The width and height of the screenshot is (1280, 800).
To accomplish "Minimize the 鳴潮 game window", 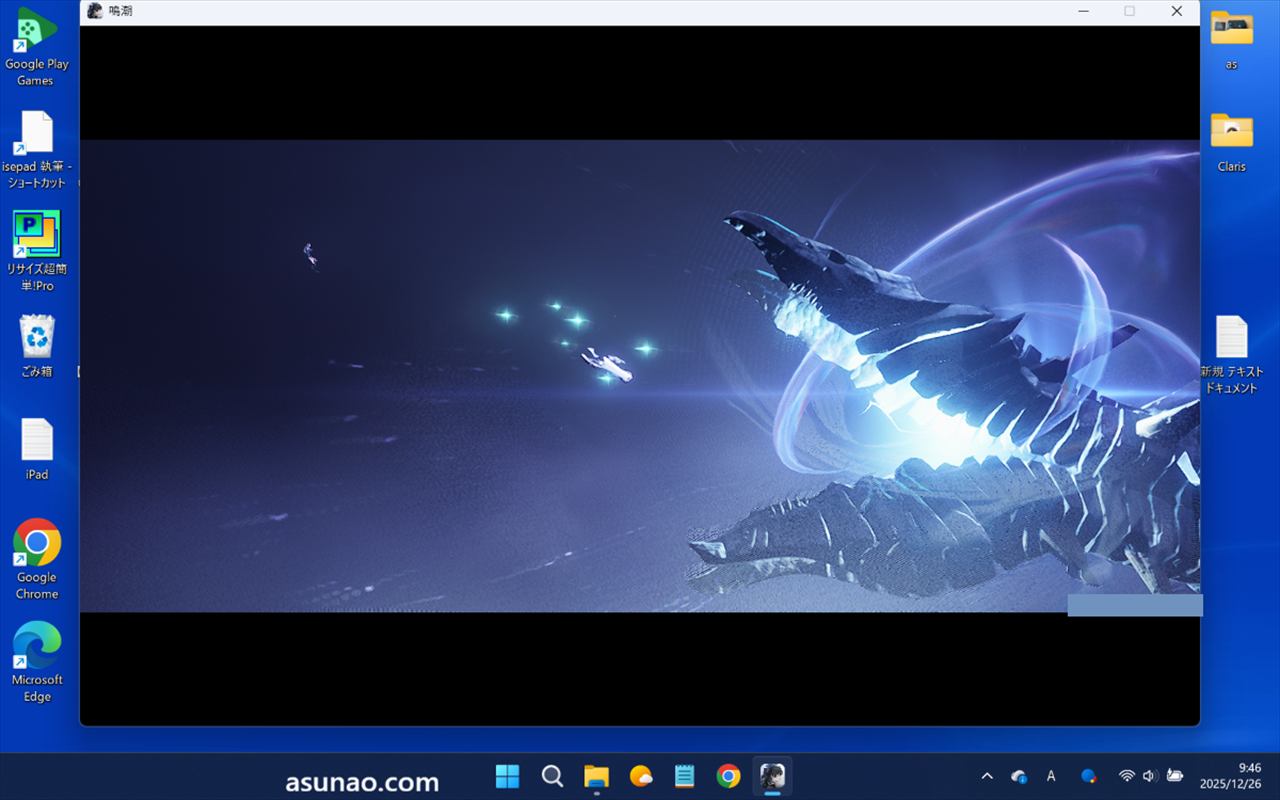I will (x=1084, y=11).
